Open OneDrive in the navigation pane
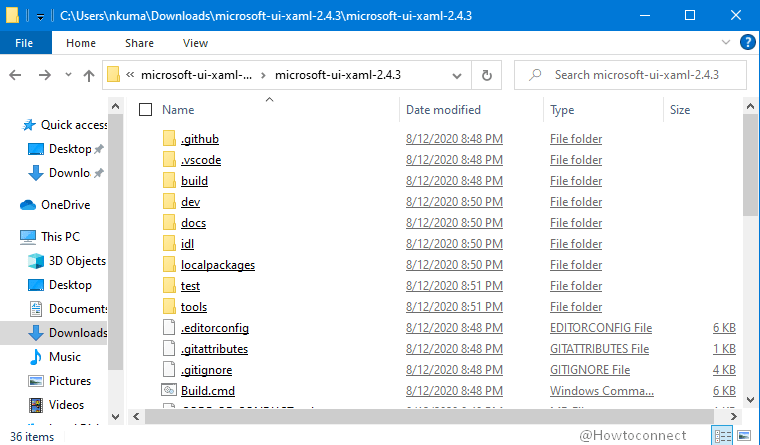Screen dimensions: 760x445 pos(55,205)
